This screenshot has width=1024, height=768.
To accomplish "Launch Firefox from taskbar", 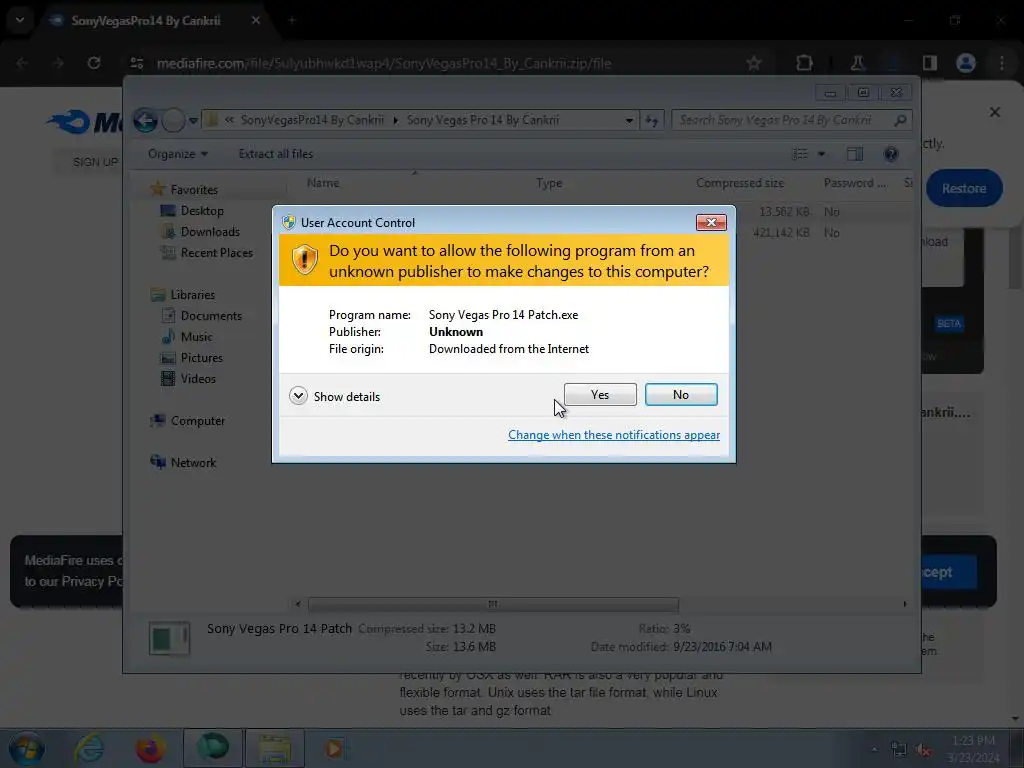I will click(150, 748).
